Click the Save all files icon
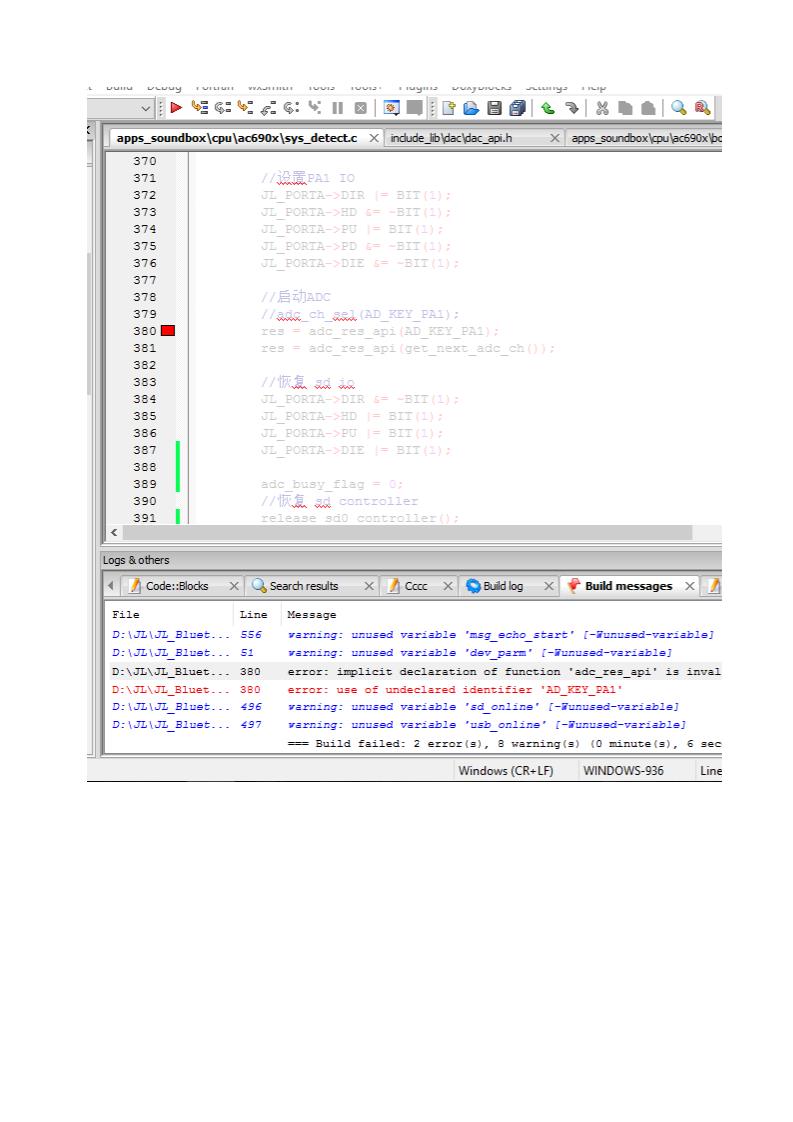This screenshot has height=1122, width=793. (x=517, y=108)
